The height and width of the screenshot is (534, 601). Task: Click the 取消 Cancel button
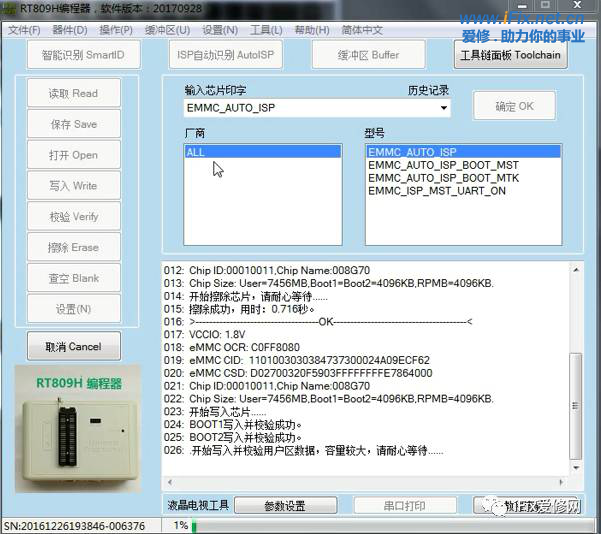(74, 347)
